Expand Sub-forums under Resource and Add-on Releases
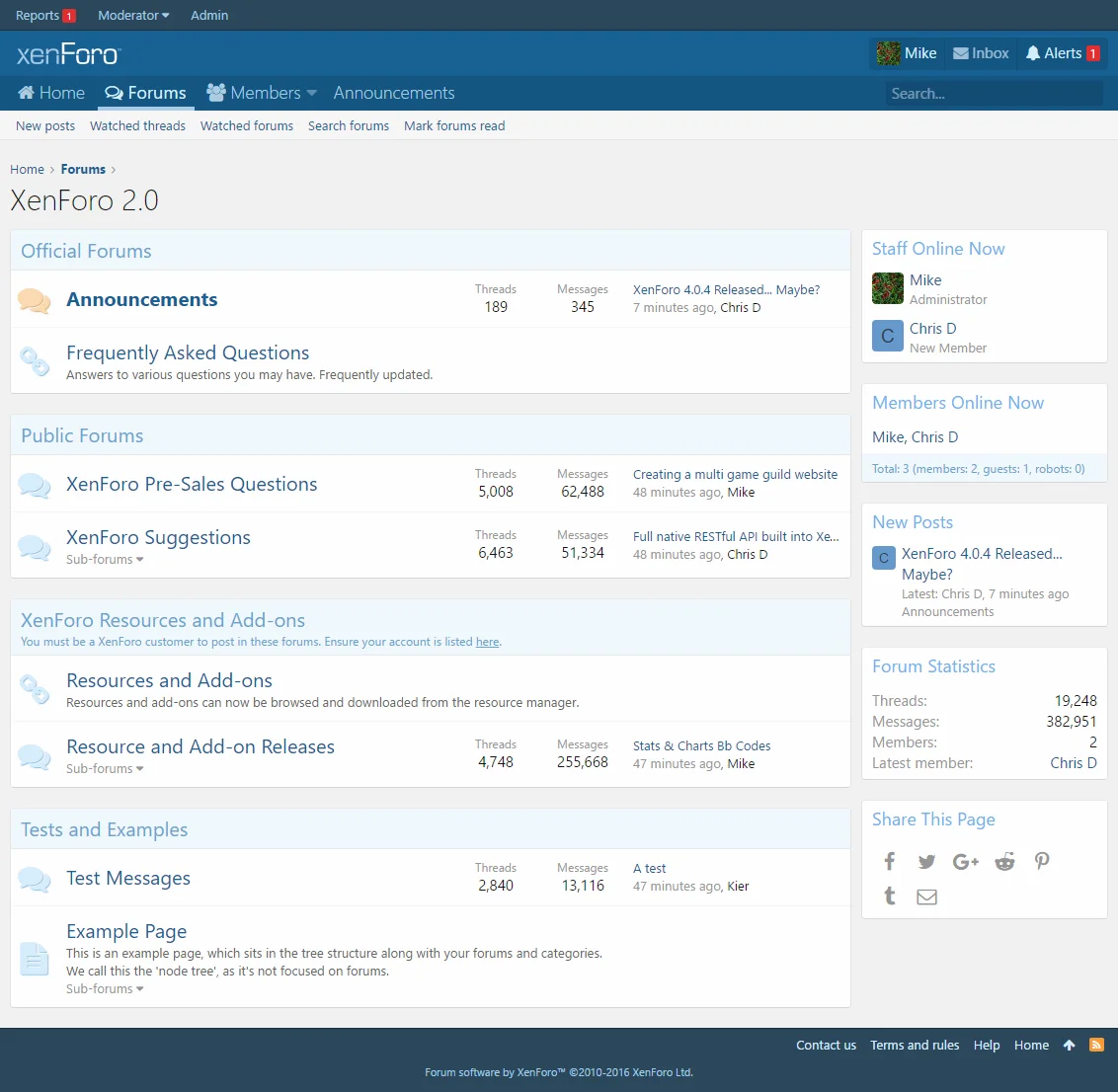 pyautogui.click(x=105, y=768)
